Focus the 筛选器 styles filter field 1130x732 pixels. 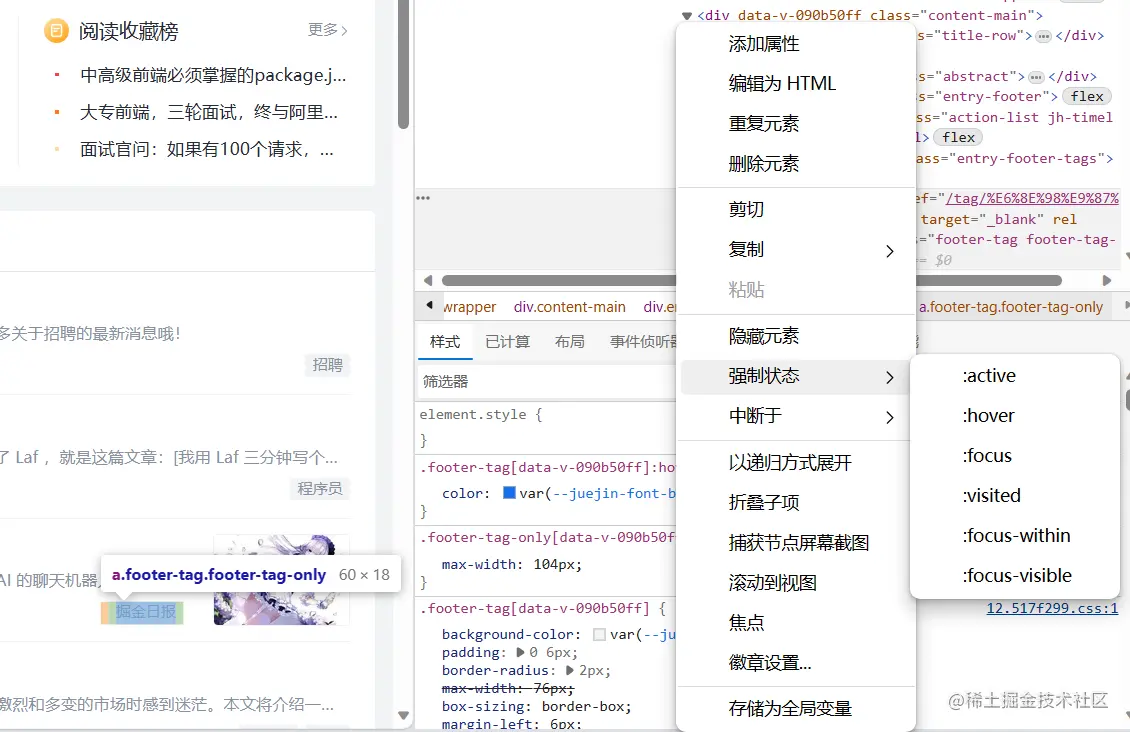pyautogui.click(x=547, y=382)
